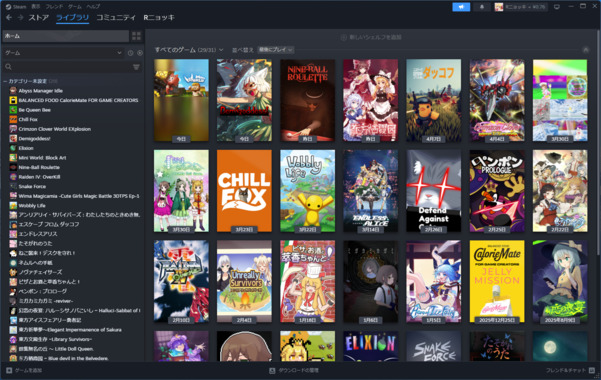
Task: Click the blue announcements megaphone button
Action: coord(461,7)
